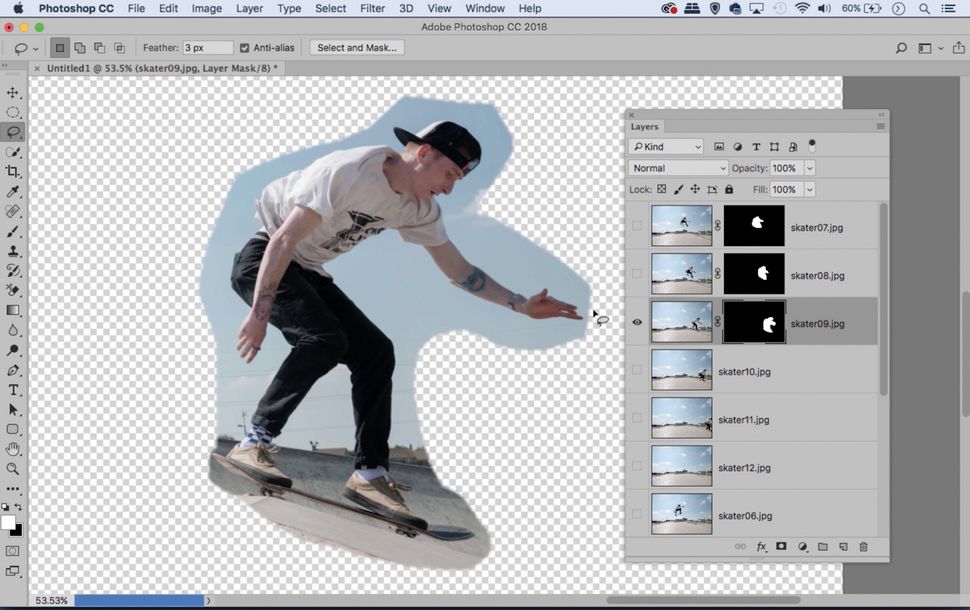This screenshot has height=610, width=970.
Task: Hide the skater09.jpg layer visibility
Action: tap(637, 322)
